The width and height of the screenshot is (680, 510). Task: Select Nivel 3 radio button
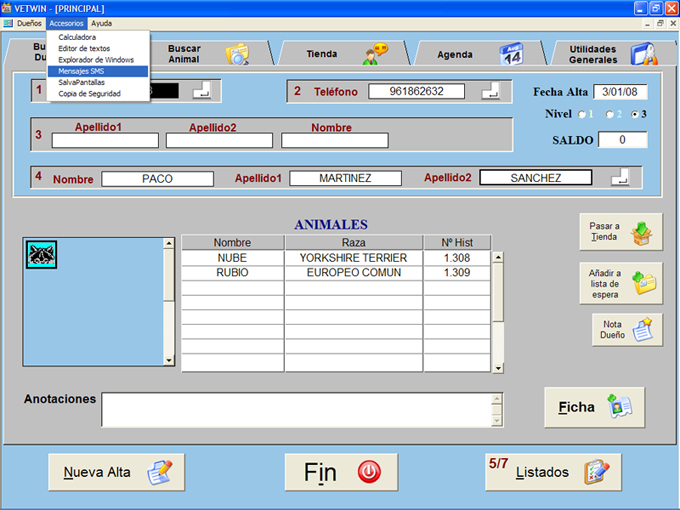[x=634, y=114]
